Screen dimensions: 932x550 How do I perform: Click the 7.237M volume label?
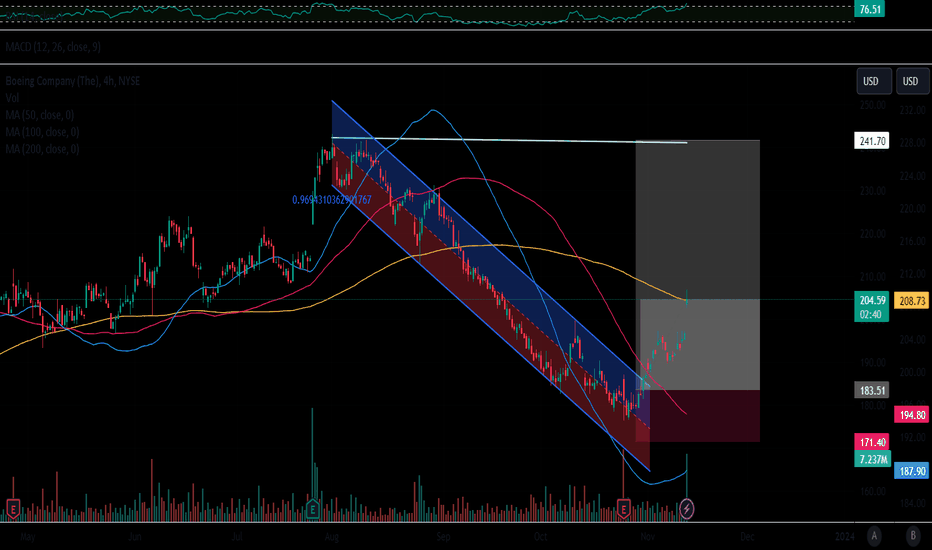coord(872,459)
